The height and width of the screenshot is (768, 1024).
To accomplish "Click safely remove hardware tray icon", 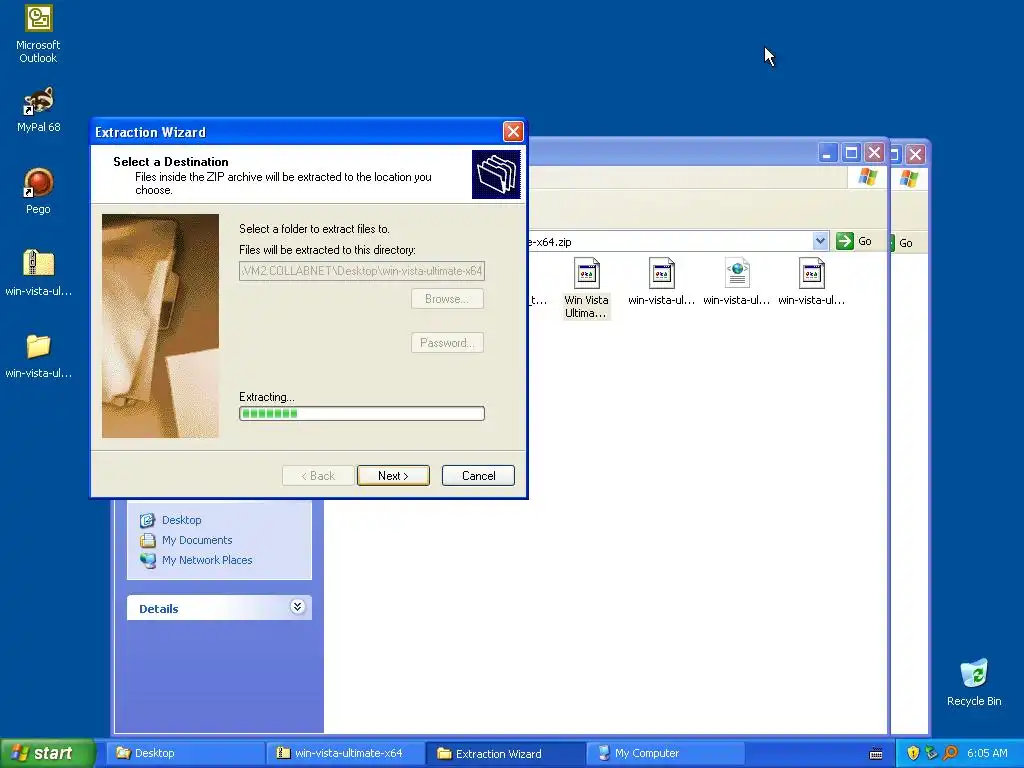I will pyautogui.click(x=931, y=753).
